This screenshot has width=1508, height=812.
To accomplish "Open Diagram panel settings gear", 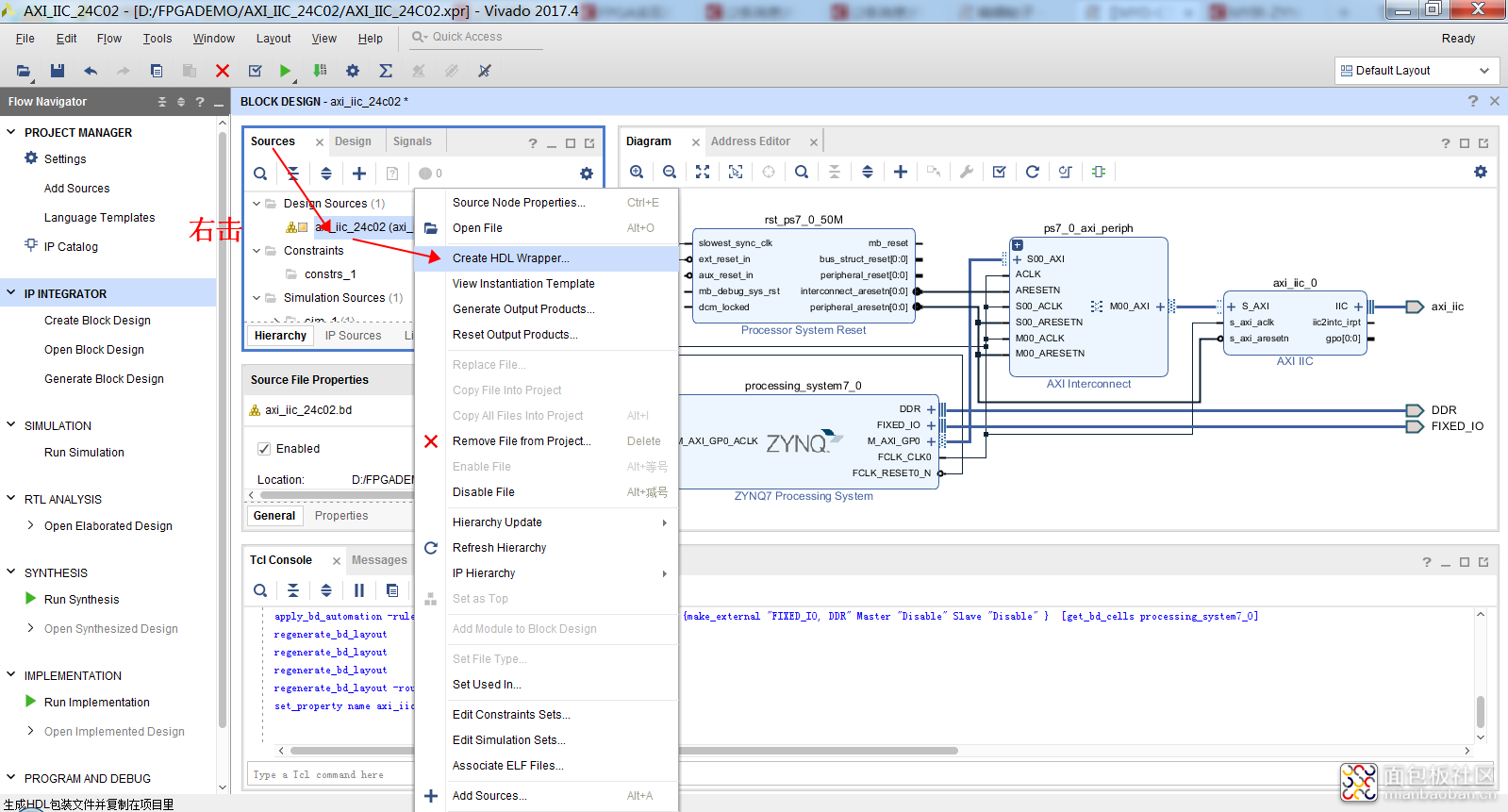I will click(x=1481, y=172).
